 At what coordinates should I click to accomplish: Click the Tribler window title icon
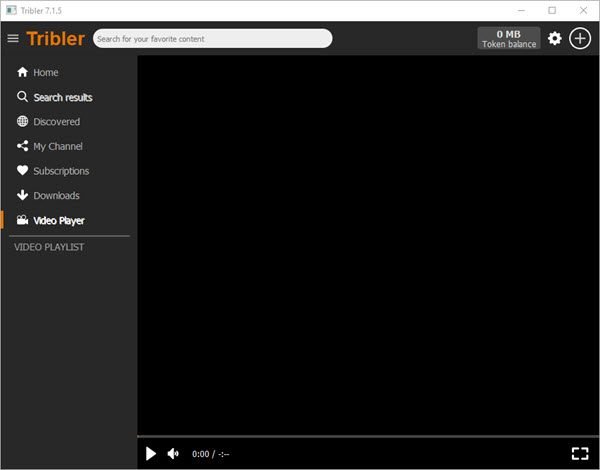[11, 10]
